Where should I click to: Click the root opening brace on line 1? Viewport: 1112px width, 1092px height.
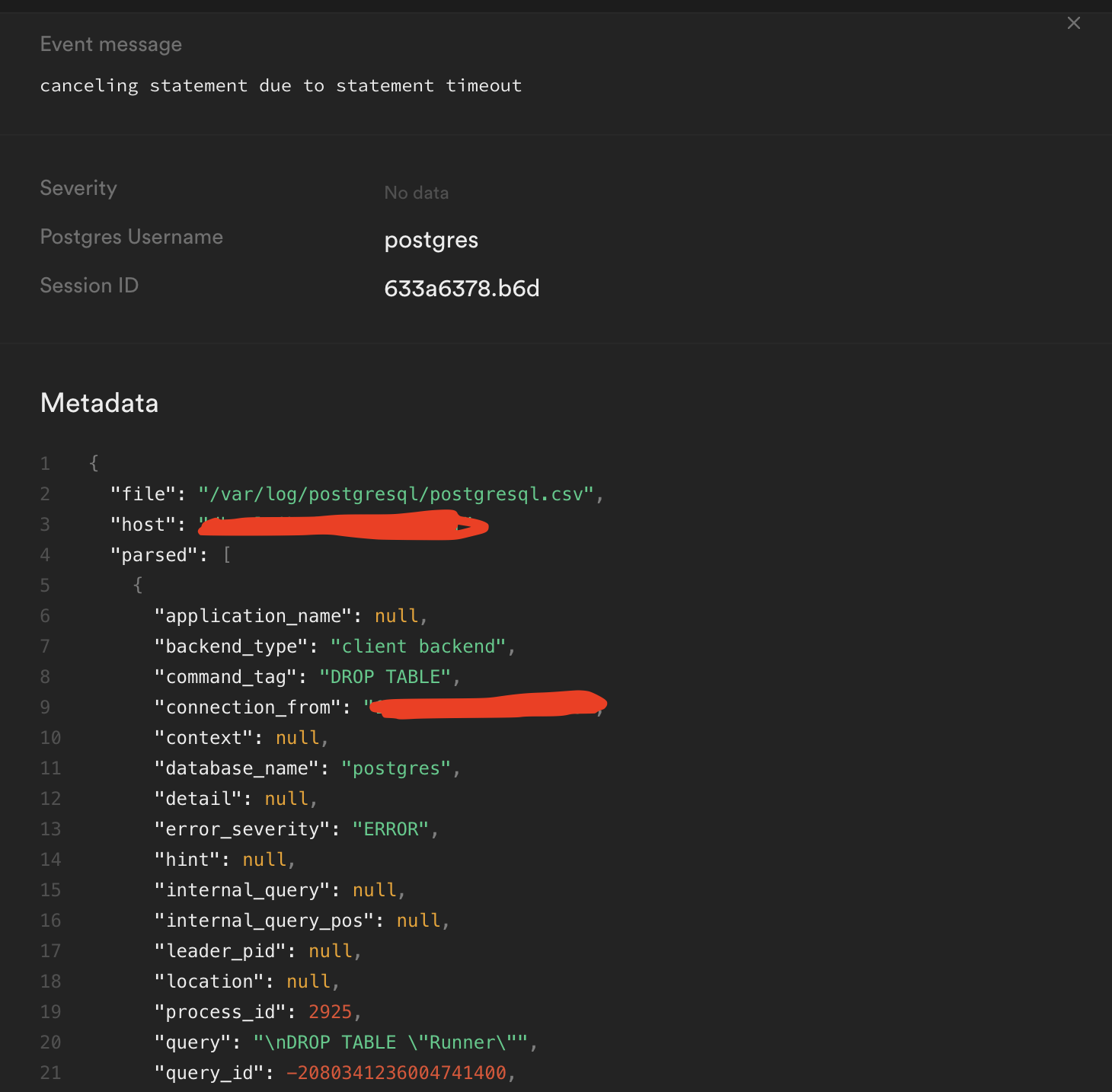pyautogui.click(x=94, y=463)
